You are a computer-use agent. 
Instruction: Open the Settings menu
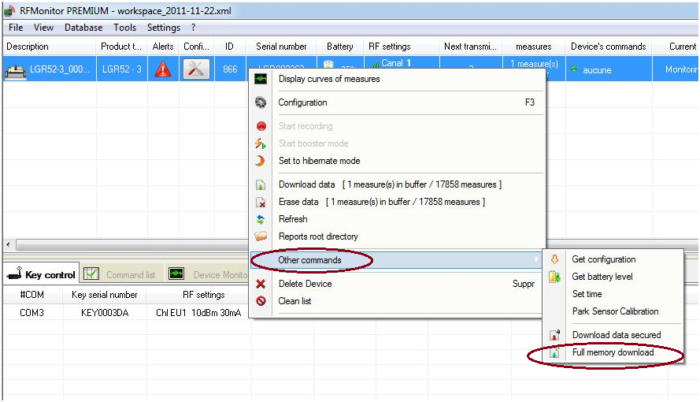pyautogui.click(x=163, y=28)
